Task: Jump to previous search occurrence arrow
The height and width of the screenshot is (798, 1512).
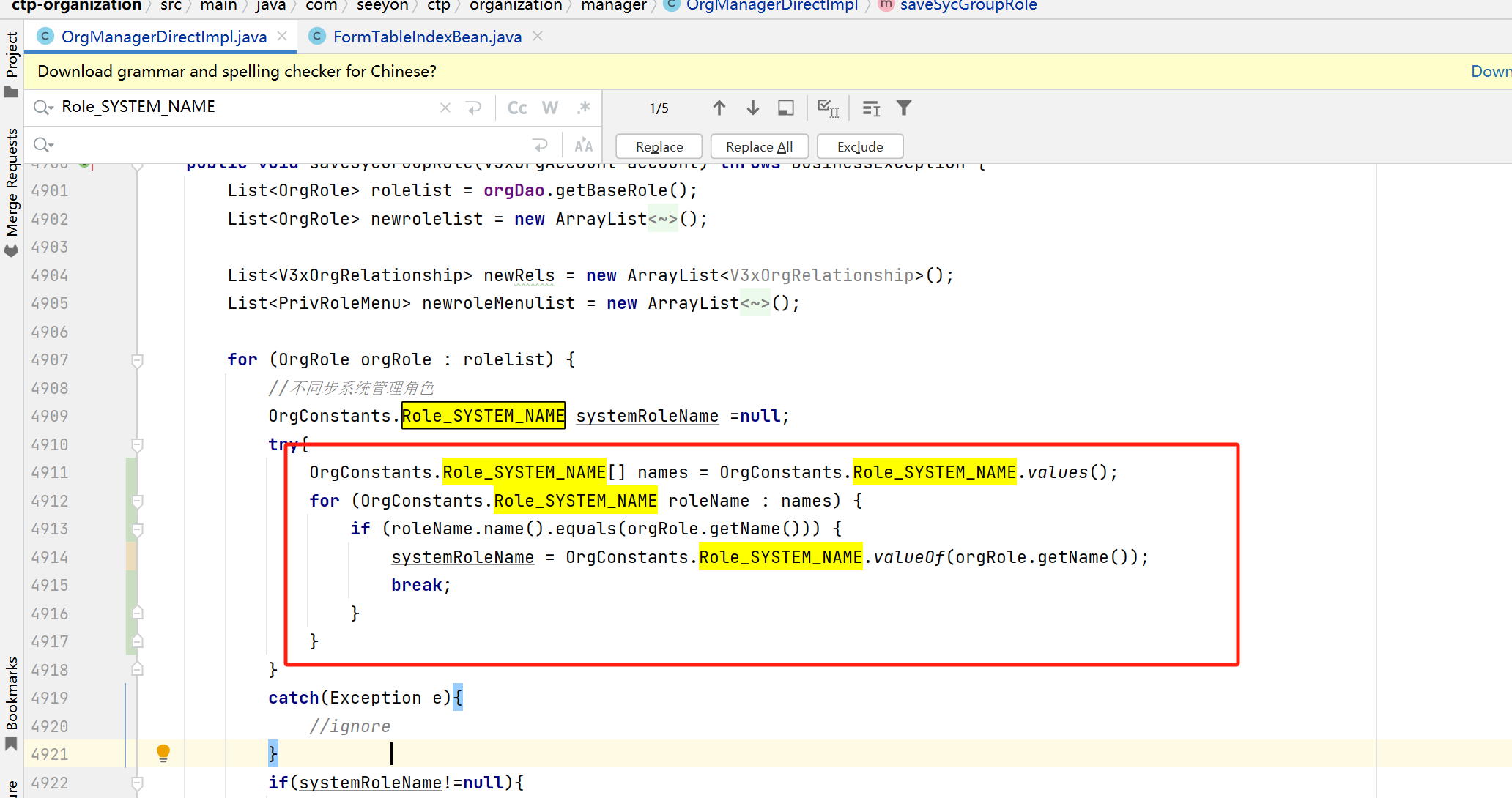Action: tap(719, 108)
